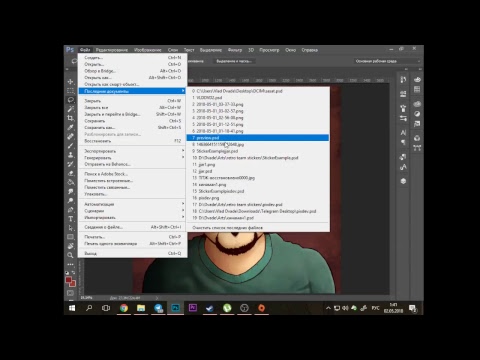Viewport: 480px width, 360px height.
Task: Choose Сведения о файле... entry
Action: pyautogui.click(x=132, y=227)
